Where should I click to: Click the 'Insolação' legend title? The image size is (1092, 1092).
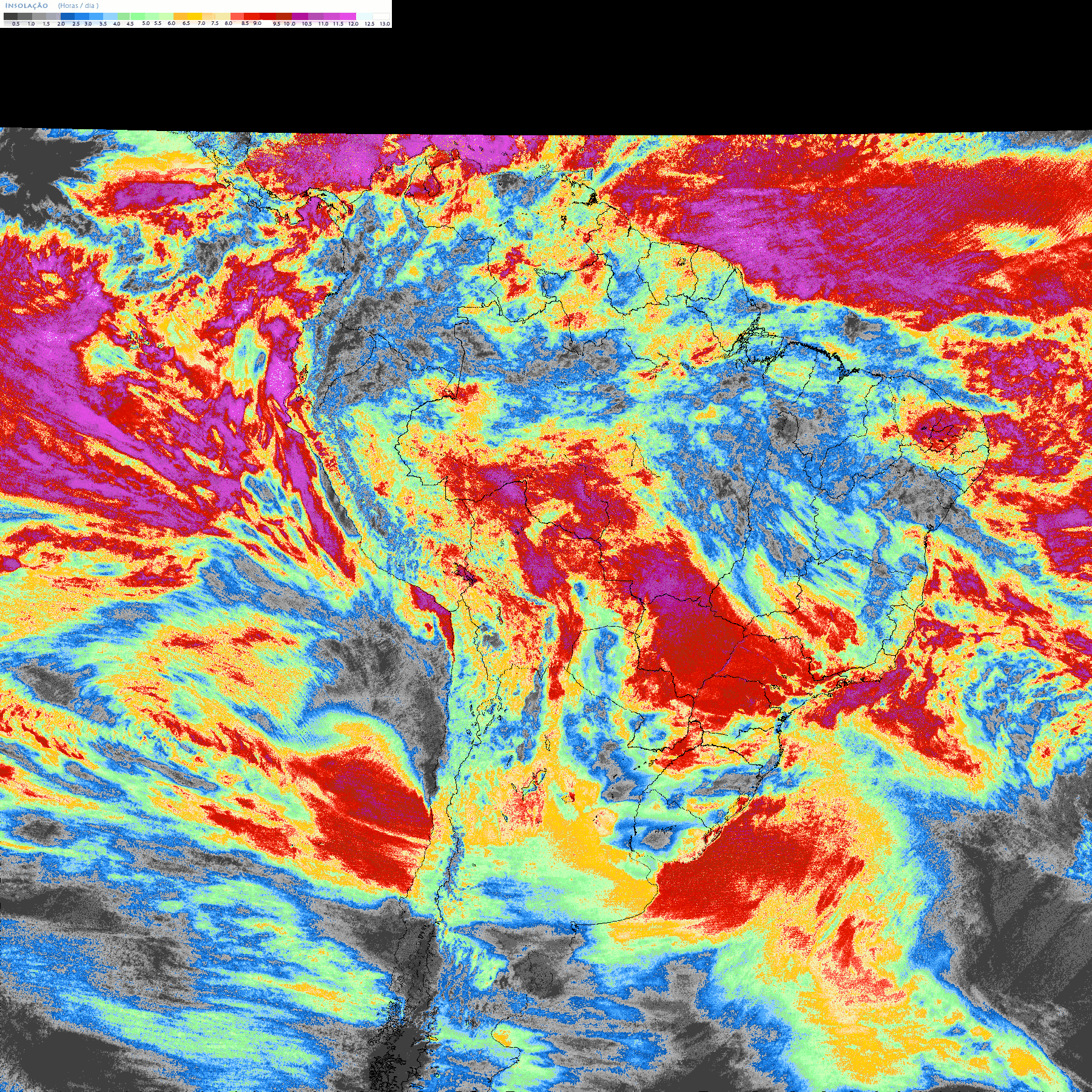27,6
